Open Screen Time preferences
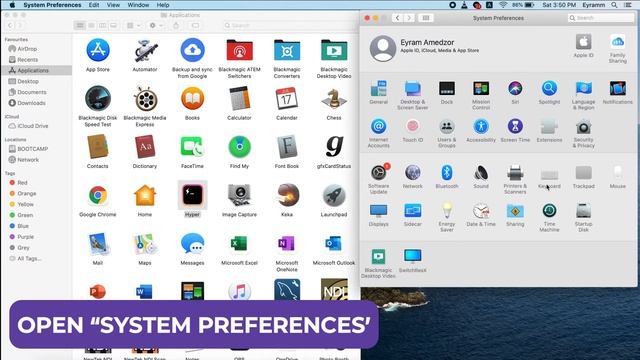The image size is (640, 360). 515,130
